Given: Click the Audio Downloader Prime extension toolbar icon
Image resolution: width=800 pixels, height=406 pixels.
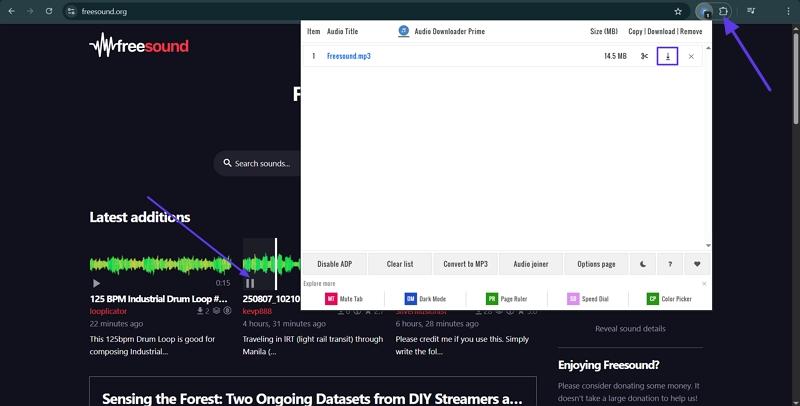Looking at the screenshot, I should click(705, 11).
